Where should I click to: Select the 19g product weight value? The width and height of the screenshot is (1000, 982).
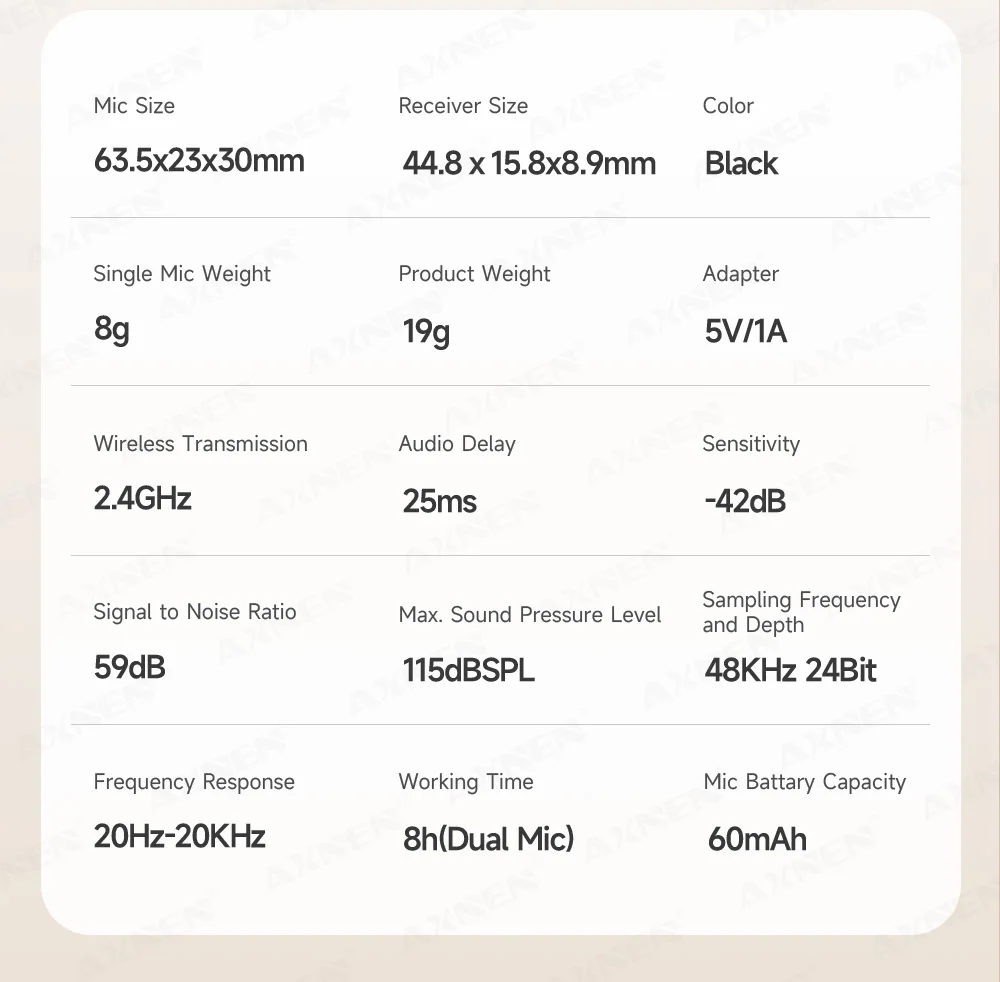tap(426, 331)
